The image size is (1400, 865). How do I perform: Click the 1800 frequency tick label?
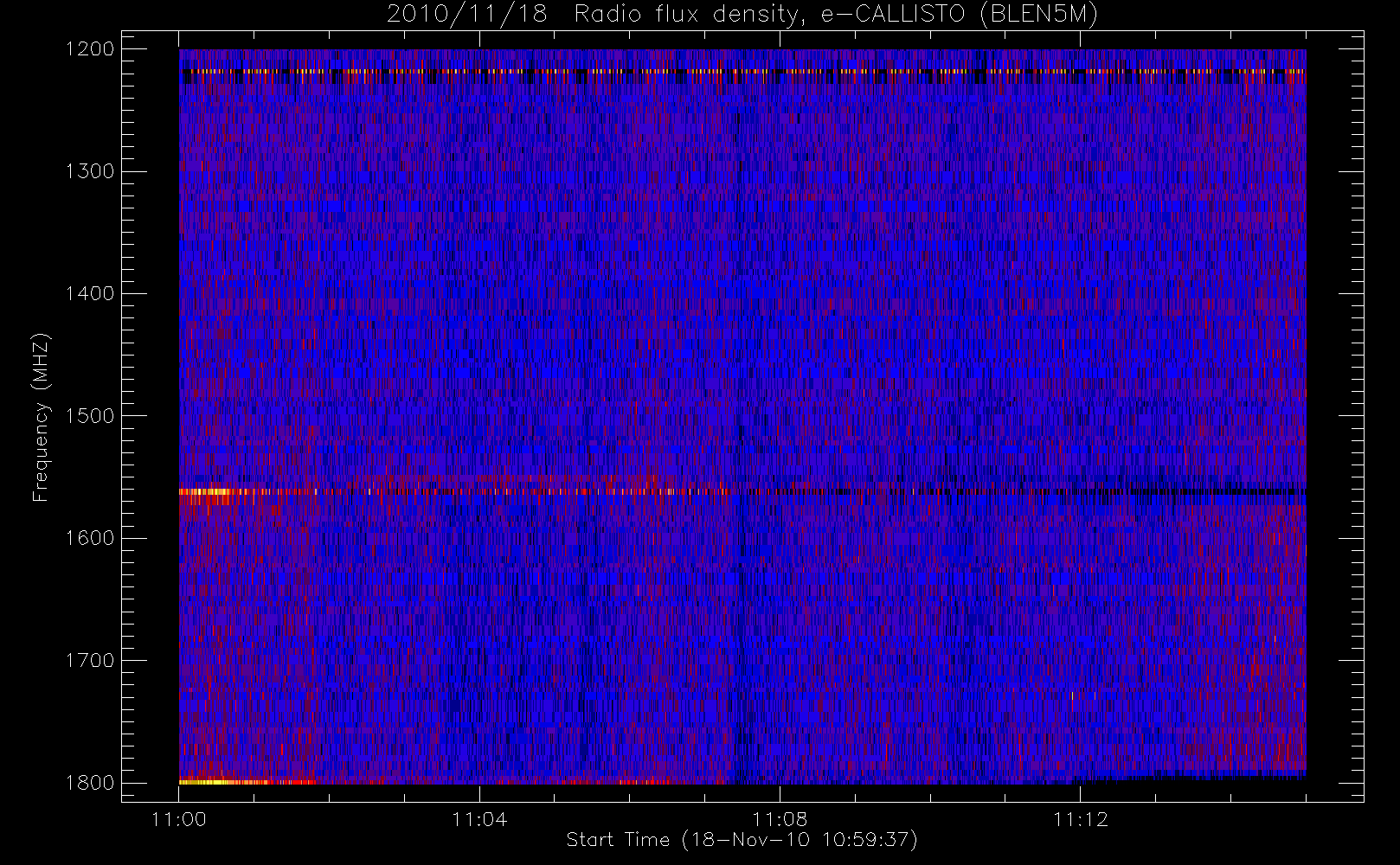pyautogui.click(x=90, y=783)
